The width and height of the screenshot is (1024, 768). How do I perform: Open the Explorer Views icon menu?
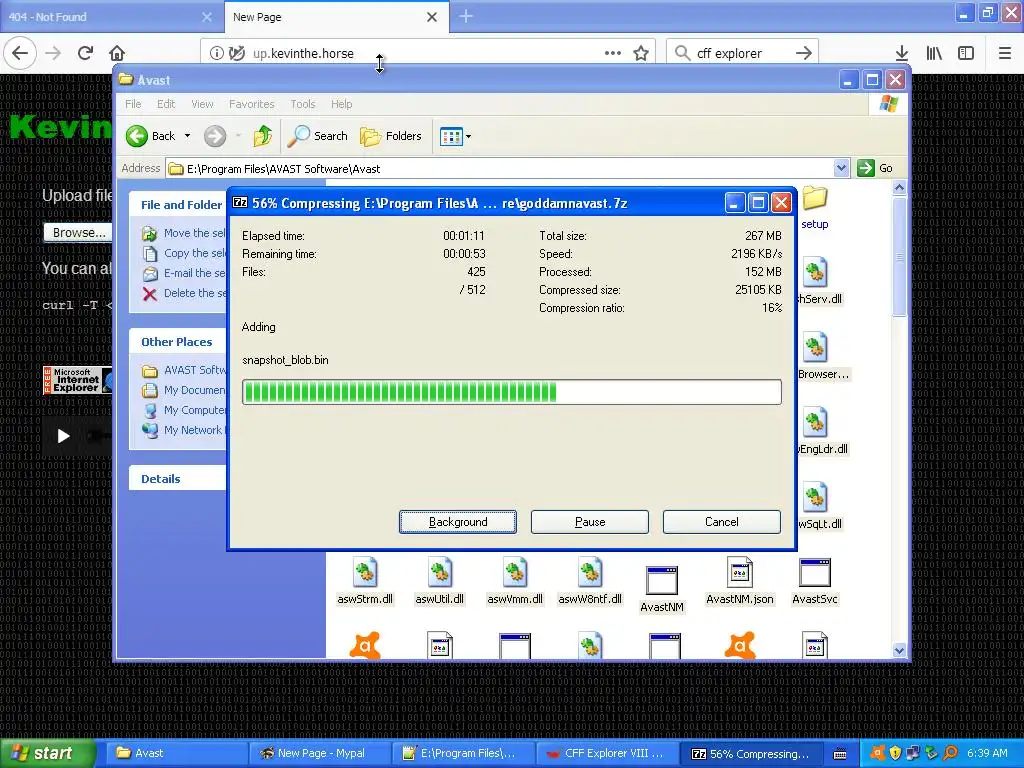[x=455, y=136]
